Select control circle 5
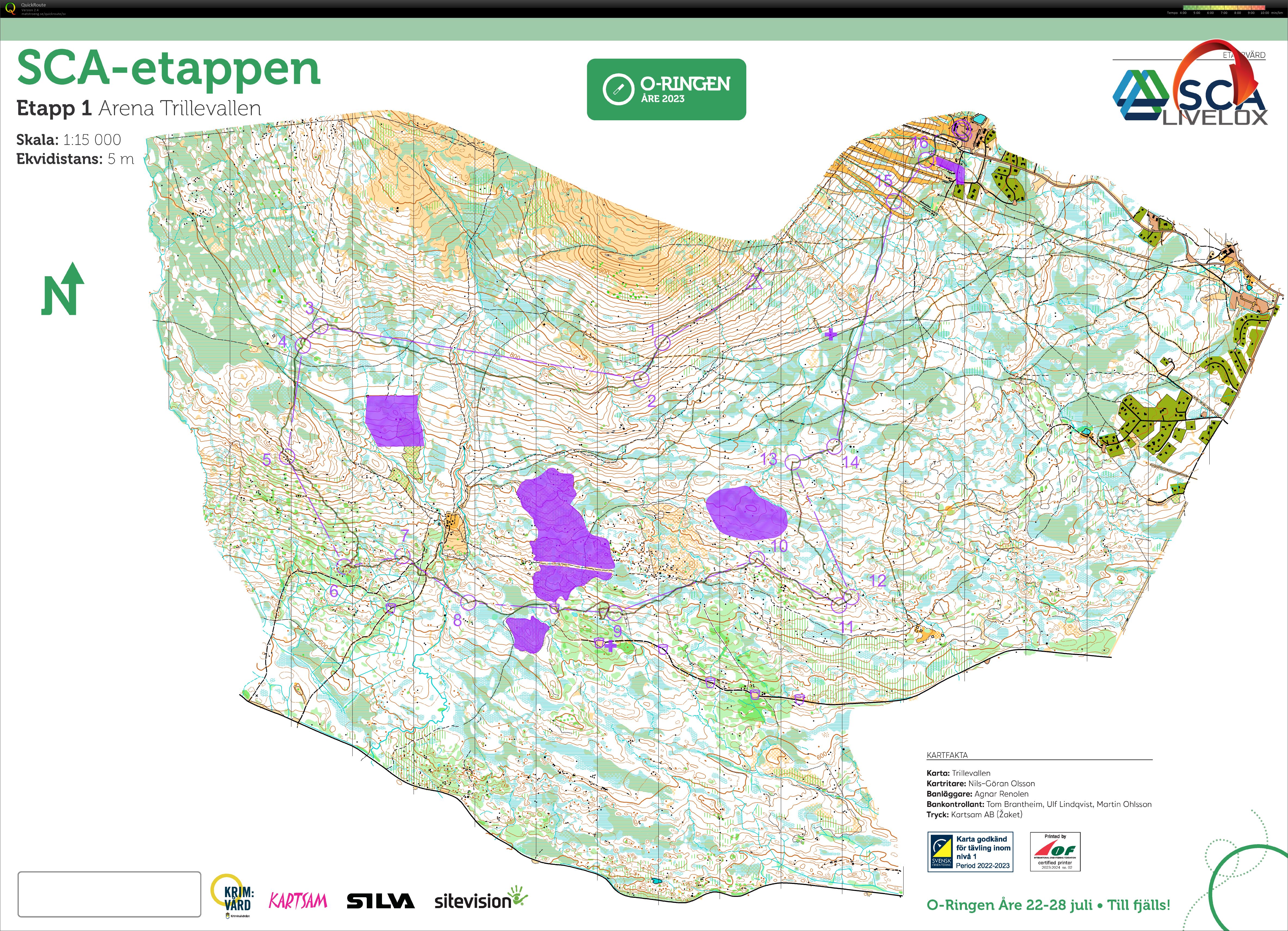The height and width of the screenshot is (931, 1288). pos(288,456)
